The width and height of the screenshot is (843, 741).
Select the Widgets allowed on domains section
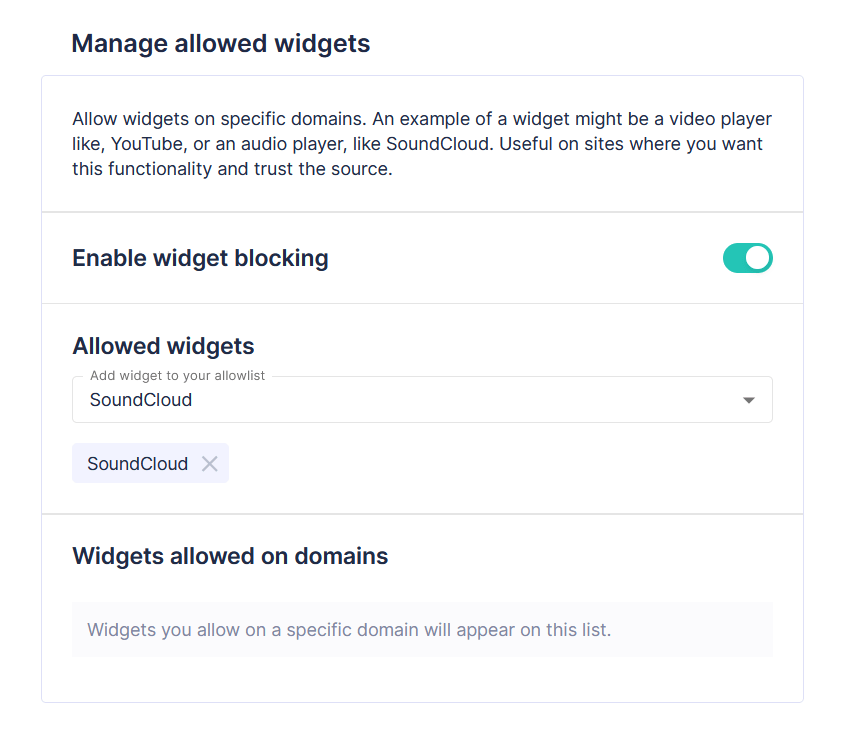[230, 556]
